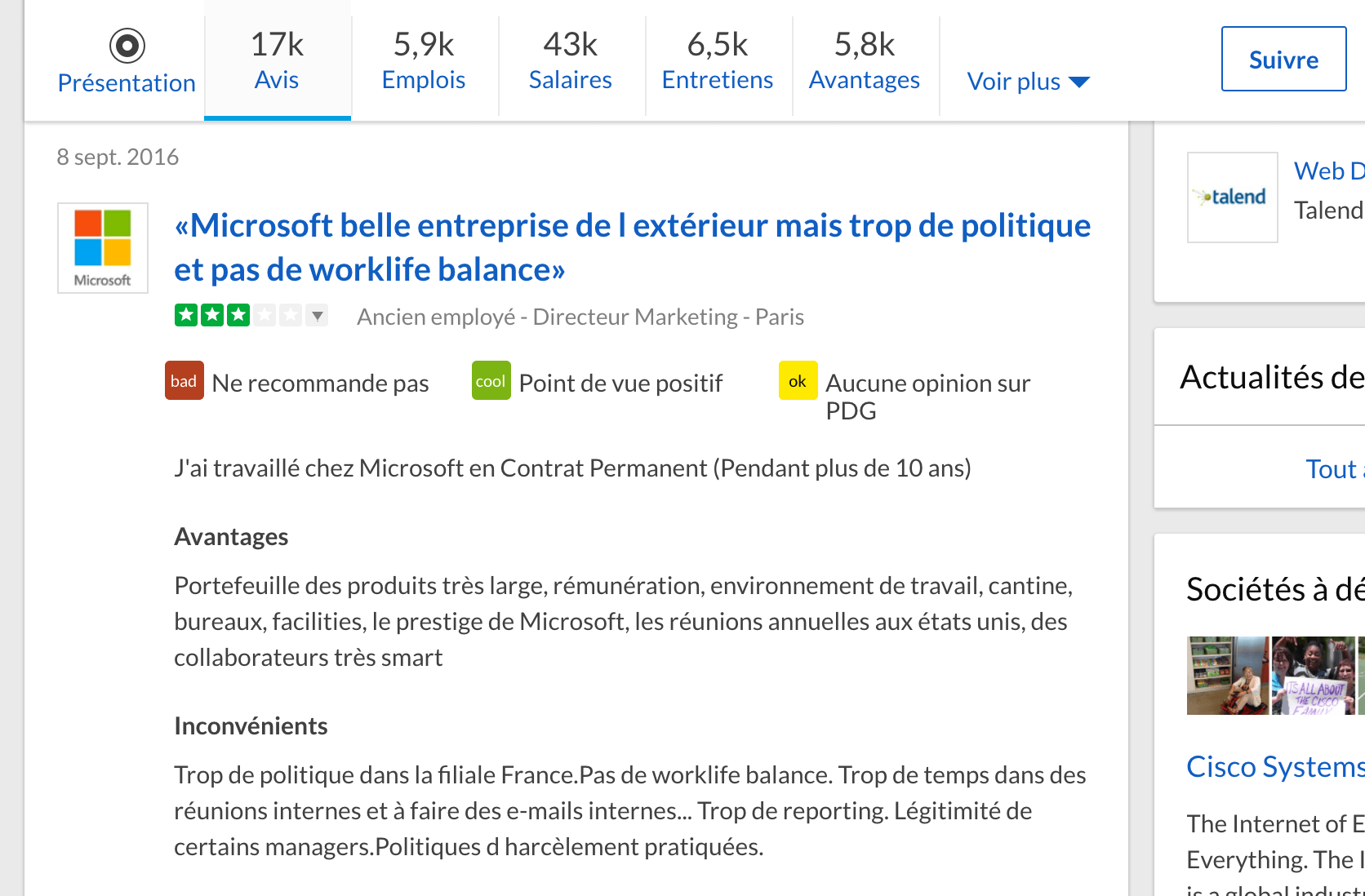1365x896 pixels.
Task: Open the Emplois tab
Action: 424,60
